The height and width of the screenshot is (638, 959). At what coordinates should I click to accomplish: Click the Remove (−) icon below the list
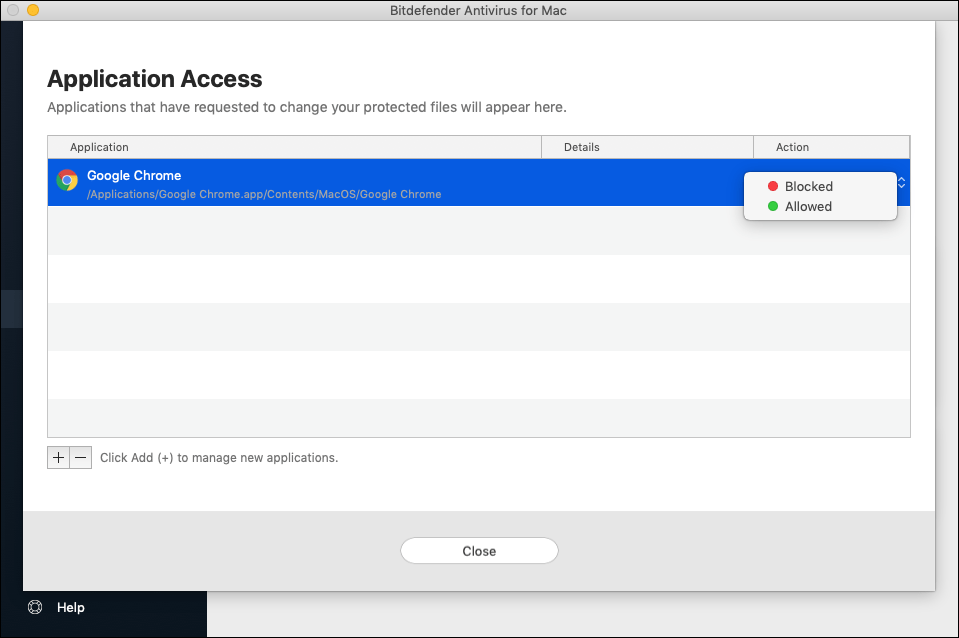[79, 457]
